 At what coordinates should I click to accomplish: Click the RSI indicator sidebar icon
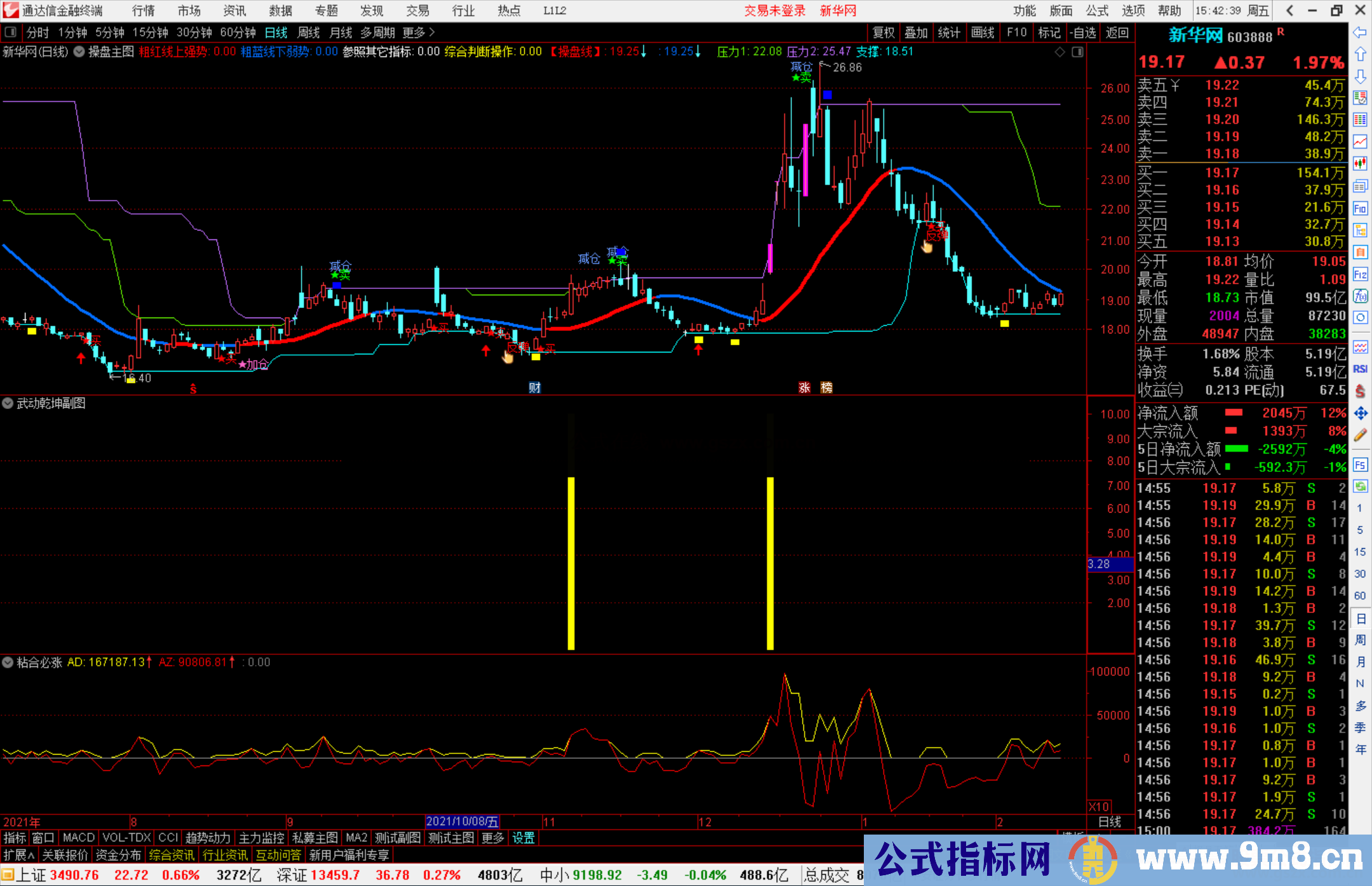1360,369
